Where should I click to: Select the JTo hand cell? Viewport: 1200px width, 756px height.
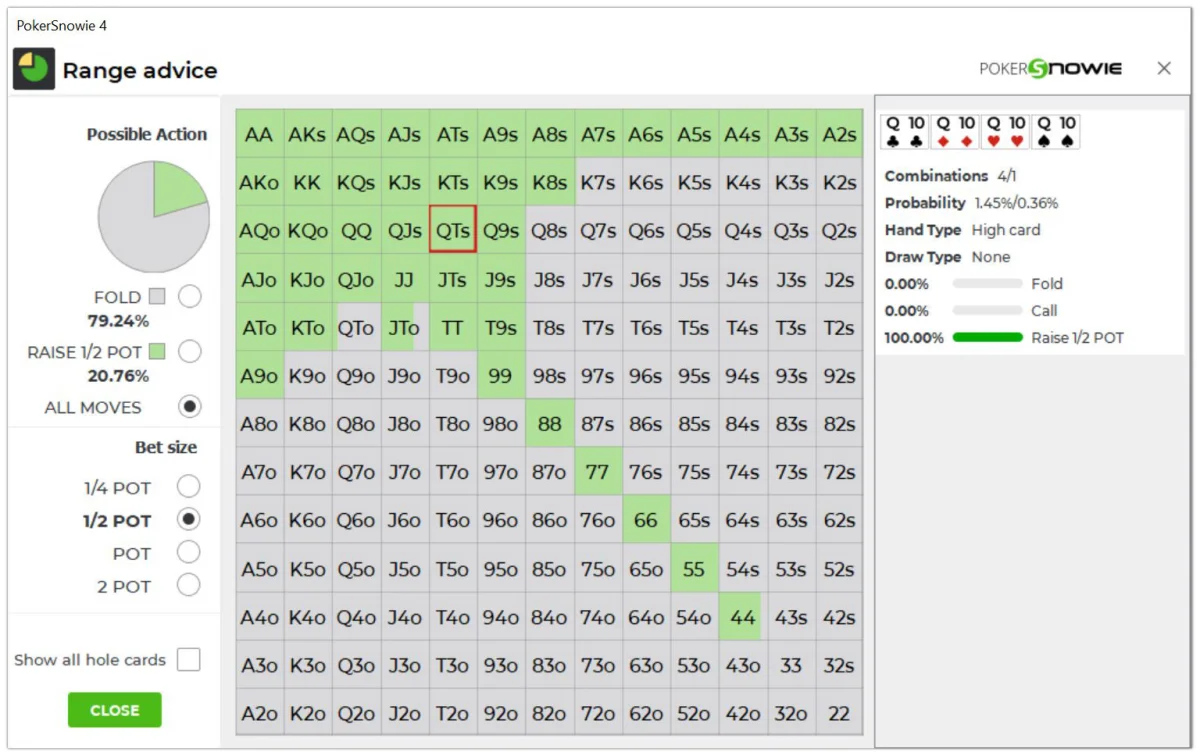point(404,327)
